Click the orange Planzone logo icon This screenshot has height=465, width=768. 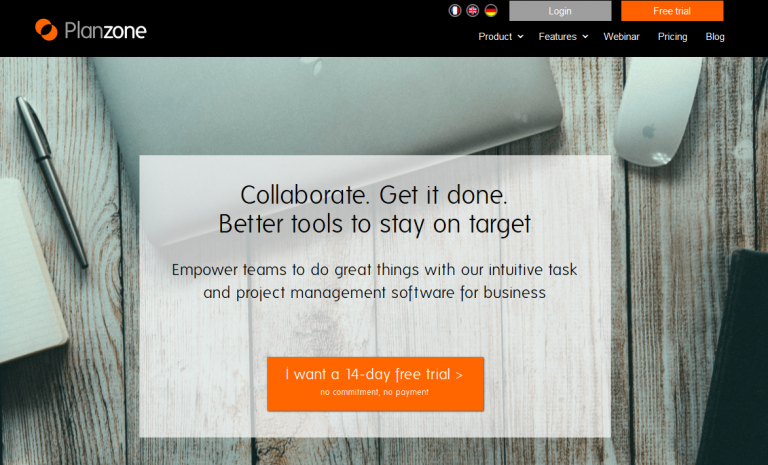(x=46, y=30)
